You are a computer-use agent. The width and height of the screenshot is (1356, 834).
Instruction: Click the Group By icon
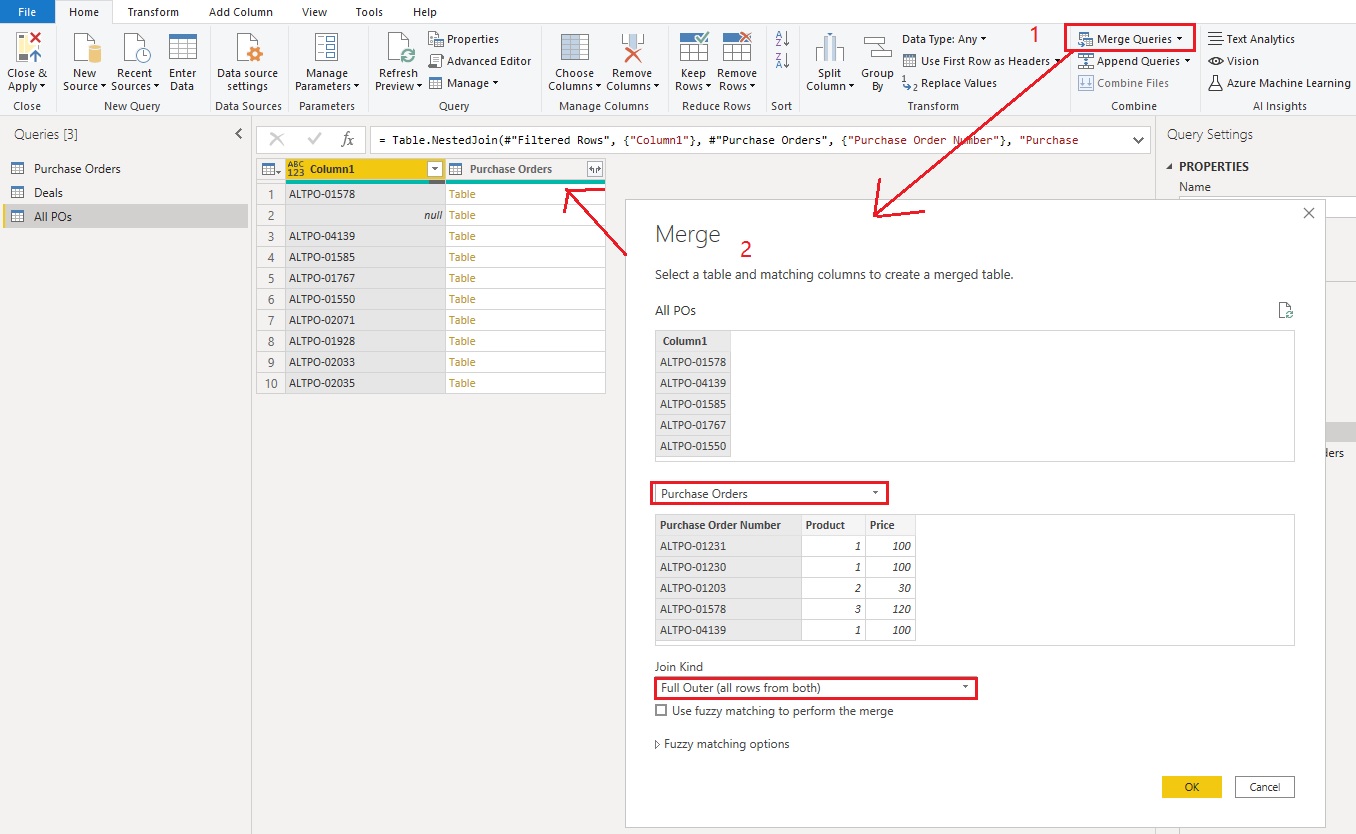pyautogui.click(x=877, y=48)
